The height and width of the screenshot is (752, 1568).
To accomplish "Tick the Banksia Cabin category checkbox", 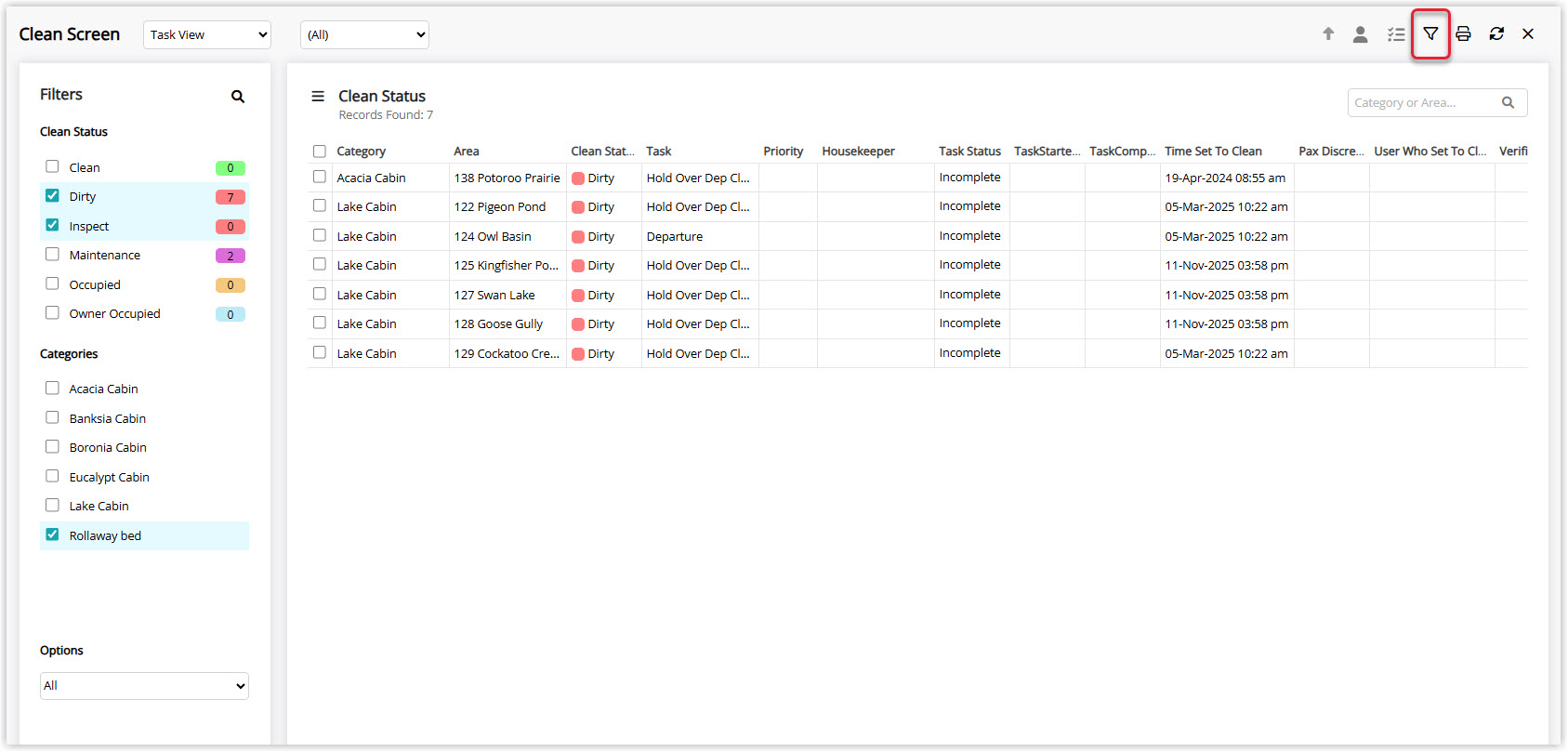I will (x=52, y=417).
